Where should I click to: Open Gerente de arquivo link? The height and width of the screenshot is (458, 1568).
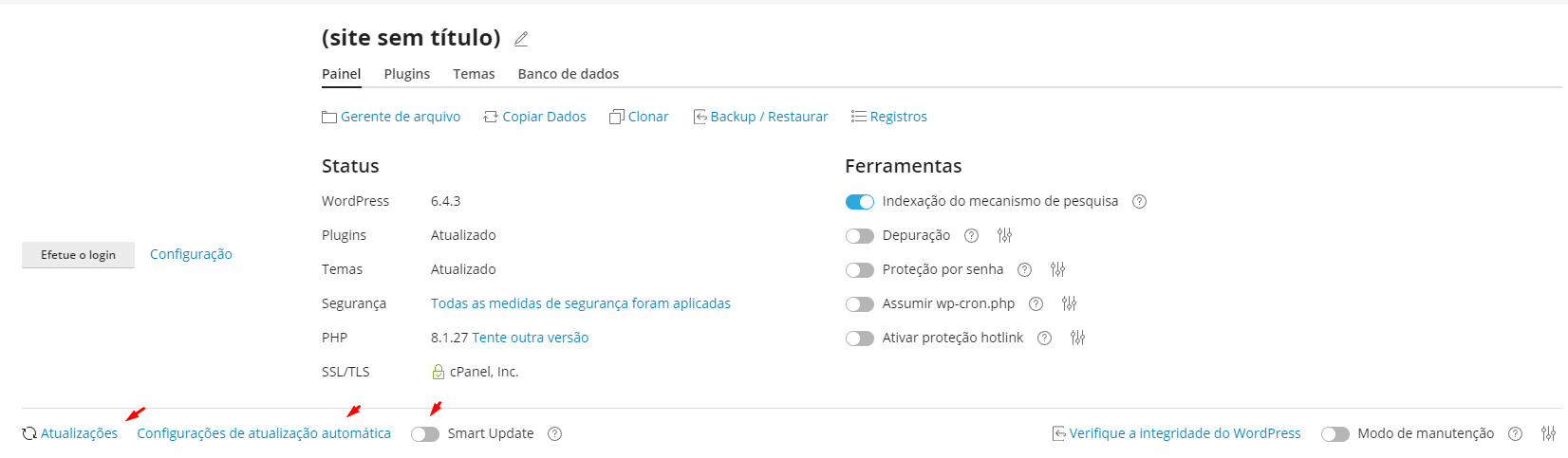click(400, 117)
